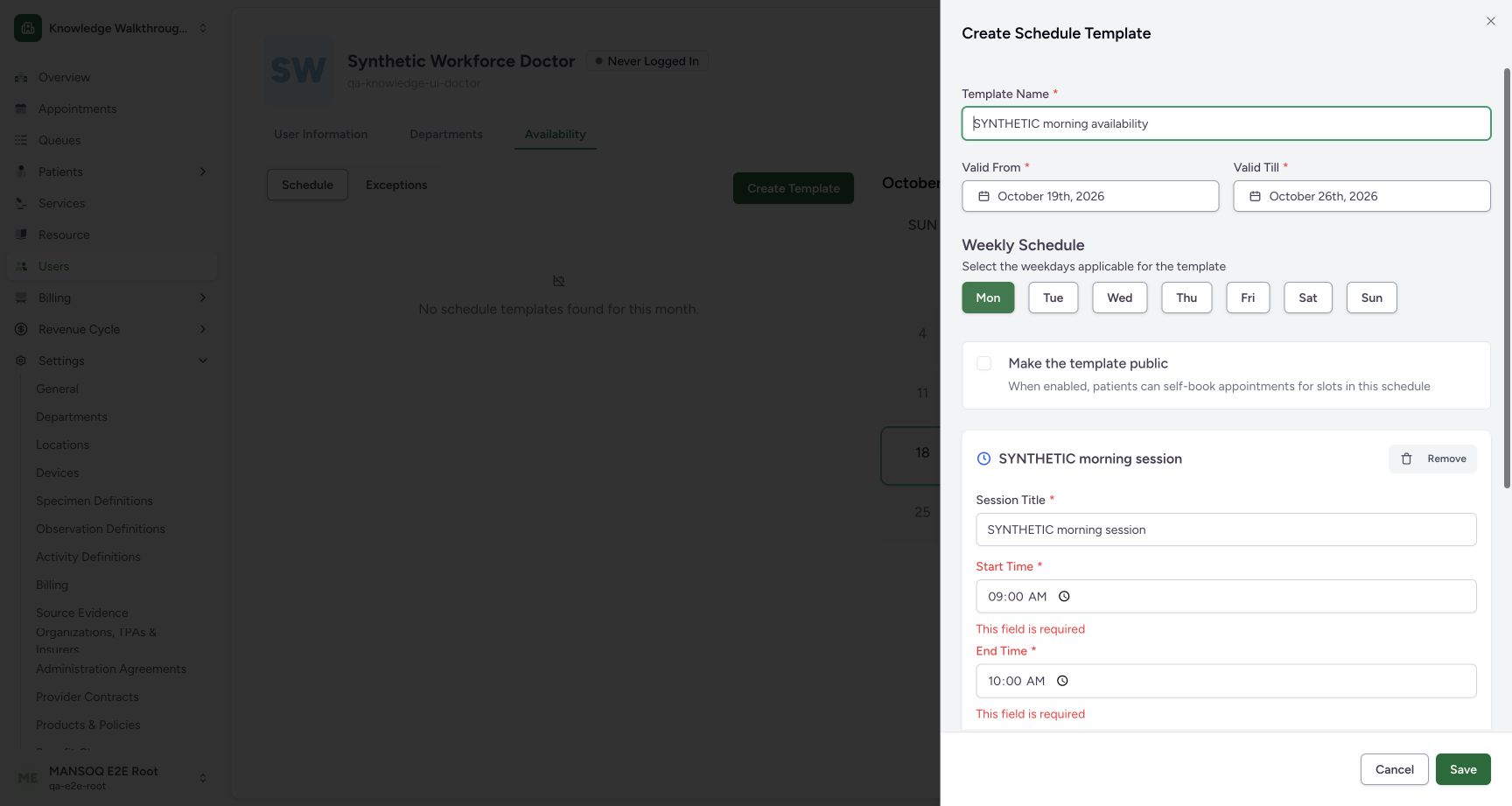Image resolution: width=1512 pixels, height=806 pixels.
Task: Click the Settings gear icon in sidebar
Action: pos(21,361)
